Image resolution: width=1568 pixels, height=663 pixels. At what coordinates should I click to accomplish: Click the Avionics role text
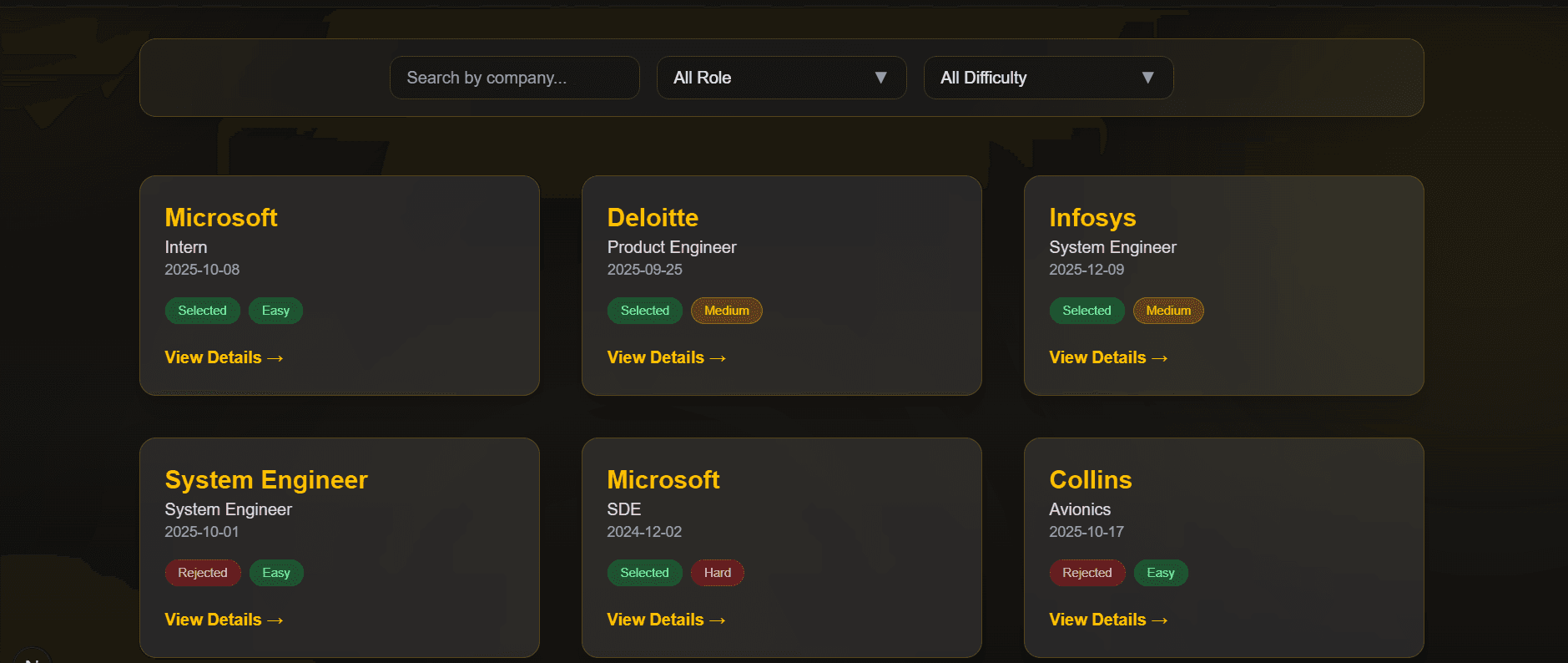click(1080, 509)
